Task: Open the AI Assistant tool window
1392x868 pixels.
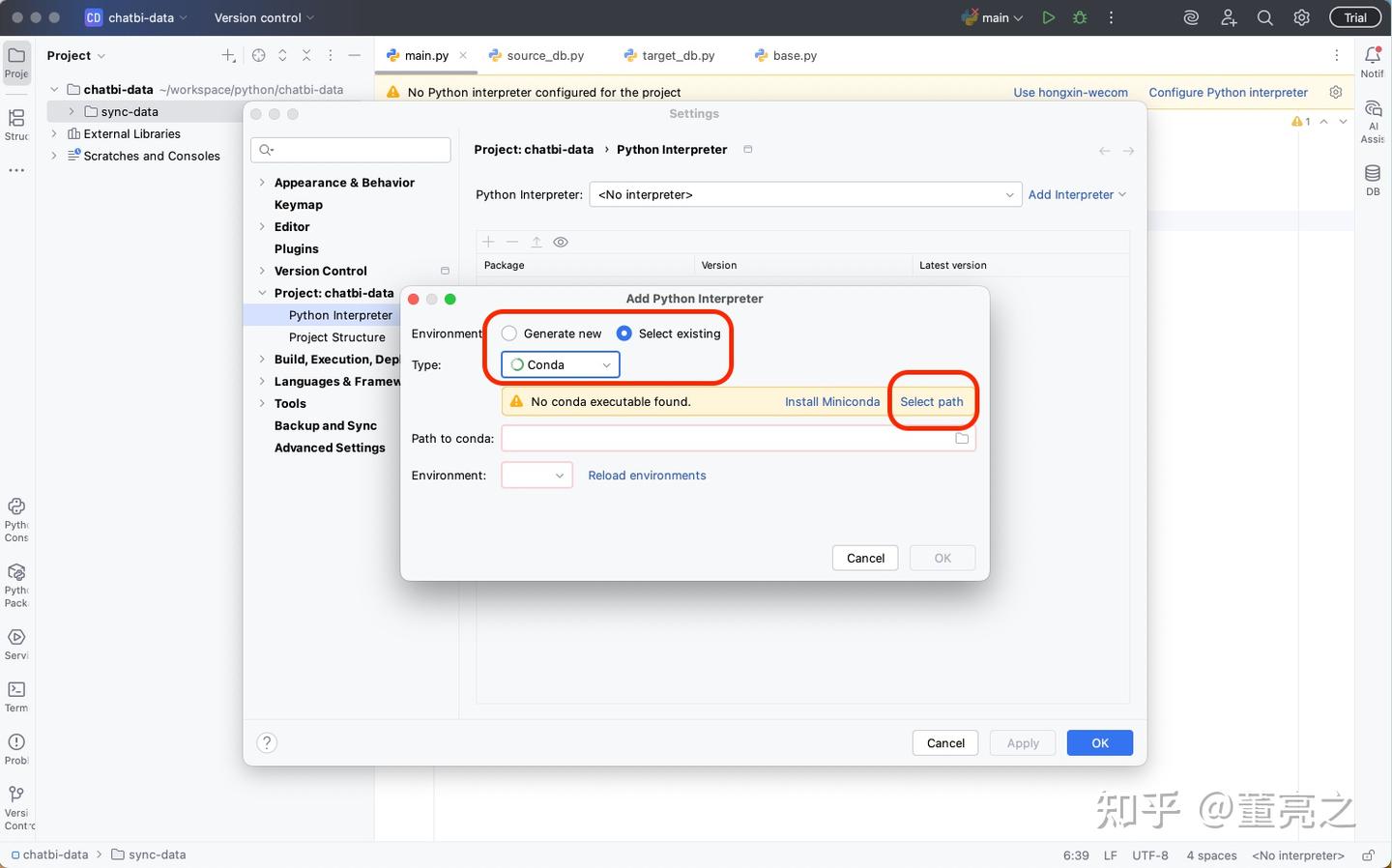Action: click(x=1372, y=122)
